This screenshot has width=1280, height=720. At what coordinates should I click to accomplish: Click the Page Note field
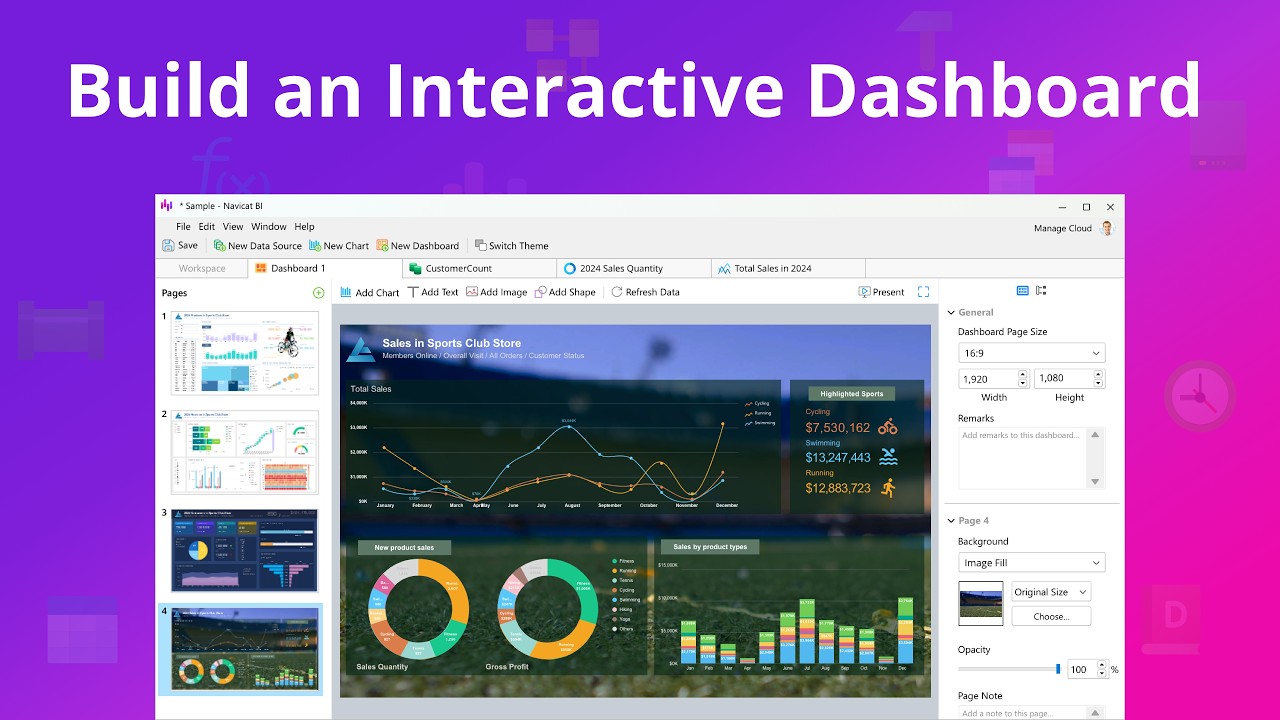(x=1023, y=713)
